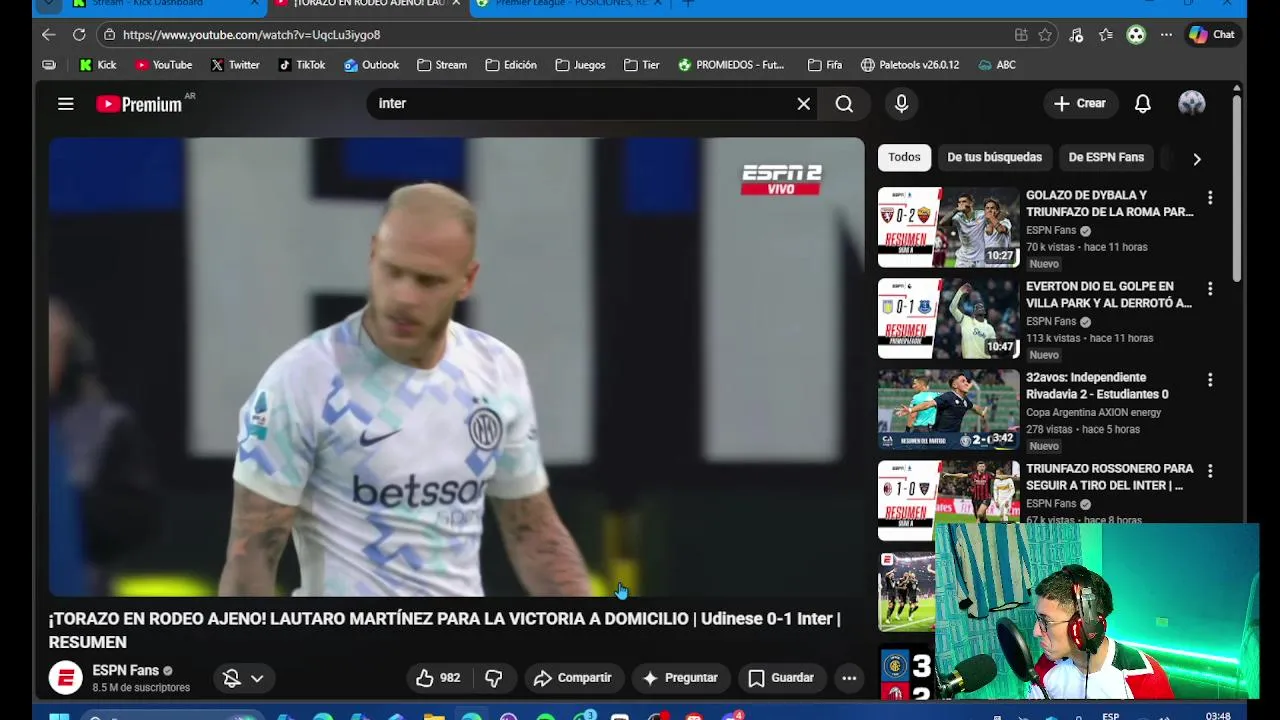This screenshot has width=1280, height=720.
Task: Show more filter chips with right arrow
Action: [1196, 159]
